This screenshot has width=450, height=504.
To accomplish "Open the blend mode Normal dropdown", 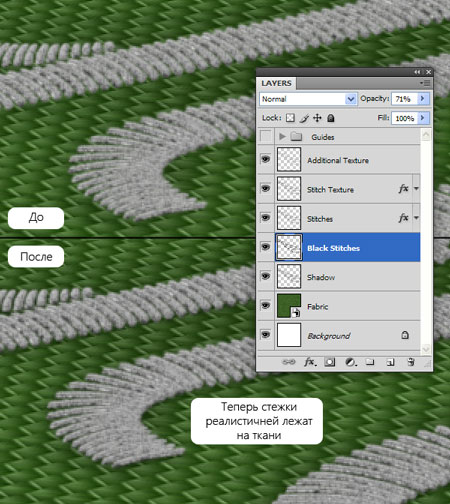I will click(x=308, y=99).
